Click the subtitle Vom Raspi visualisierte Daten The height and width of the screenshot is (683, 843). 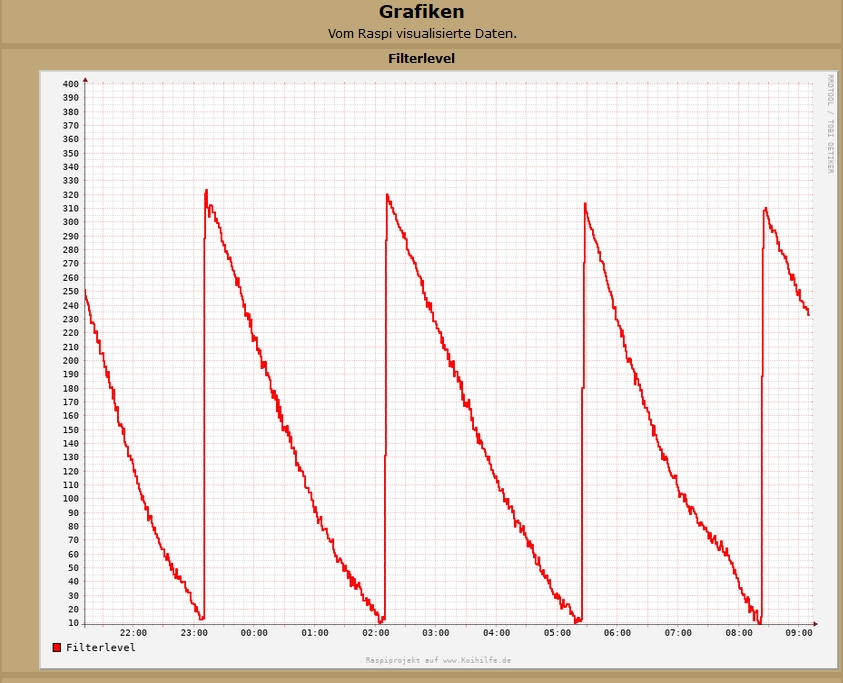pyautogui.click(x=421, y=34)
